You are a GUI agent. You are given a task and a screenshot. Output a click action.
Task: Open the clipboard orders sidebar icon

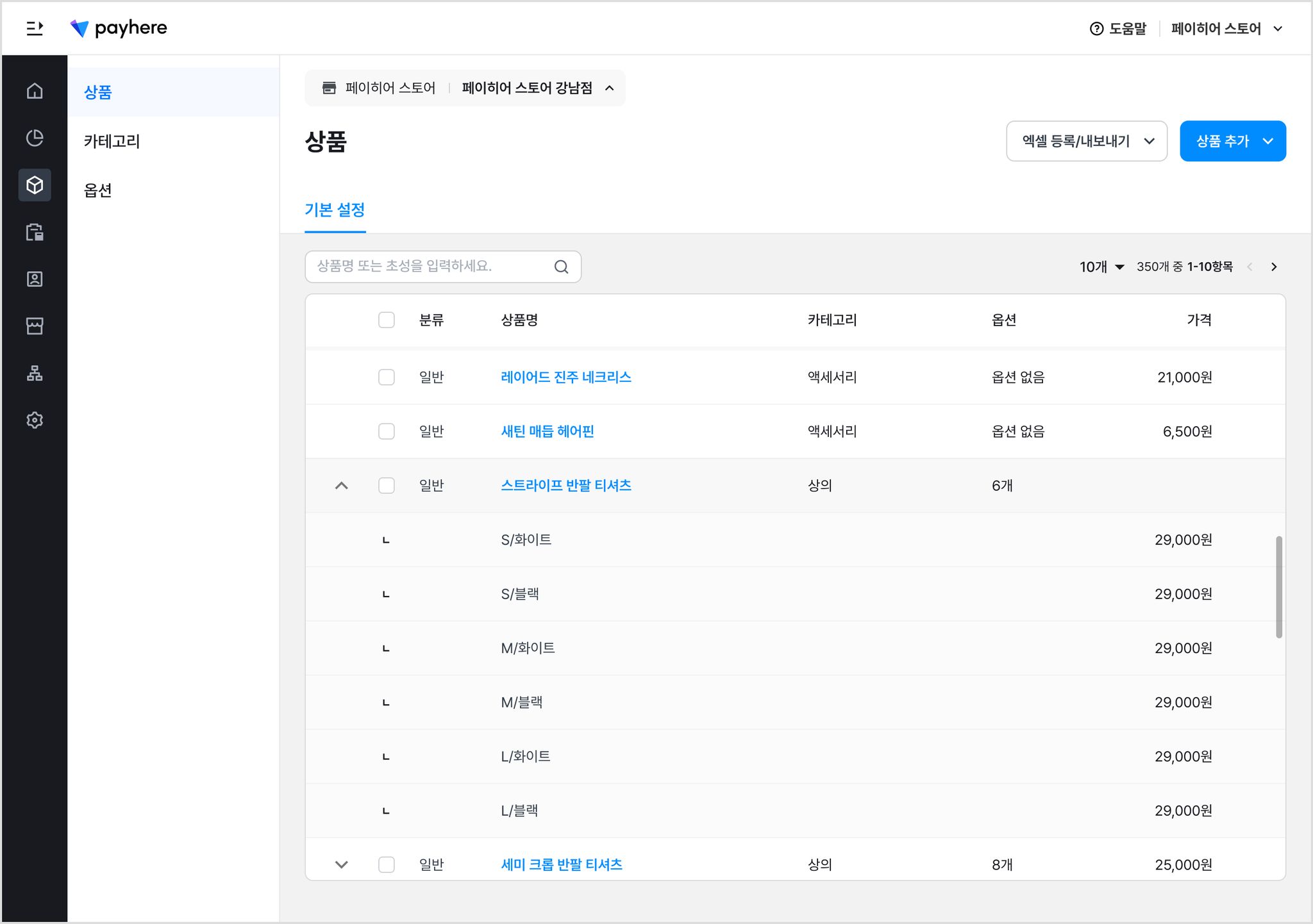pos(35,232)
